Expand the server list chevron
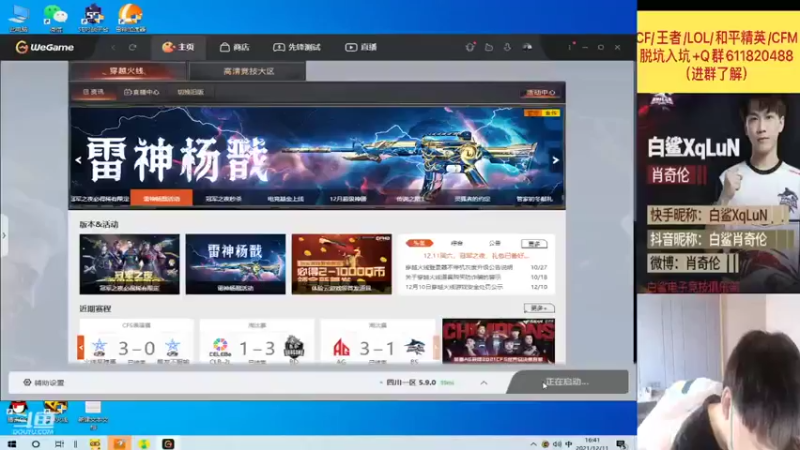 484,383
